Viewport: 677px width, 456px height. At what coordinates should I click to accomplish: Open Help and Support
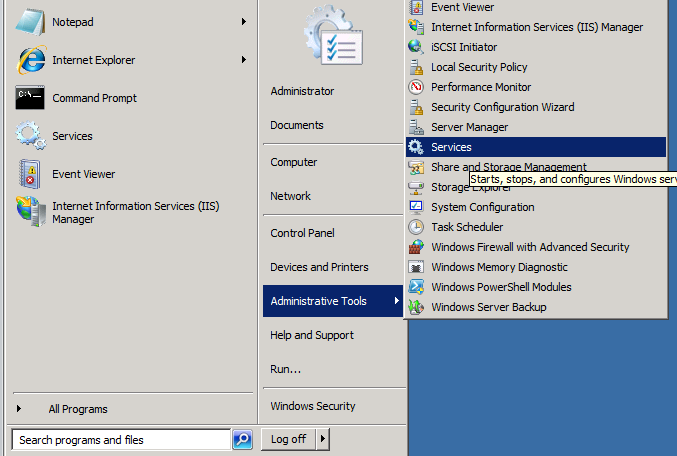coord(312,335)
